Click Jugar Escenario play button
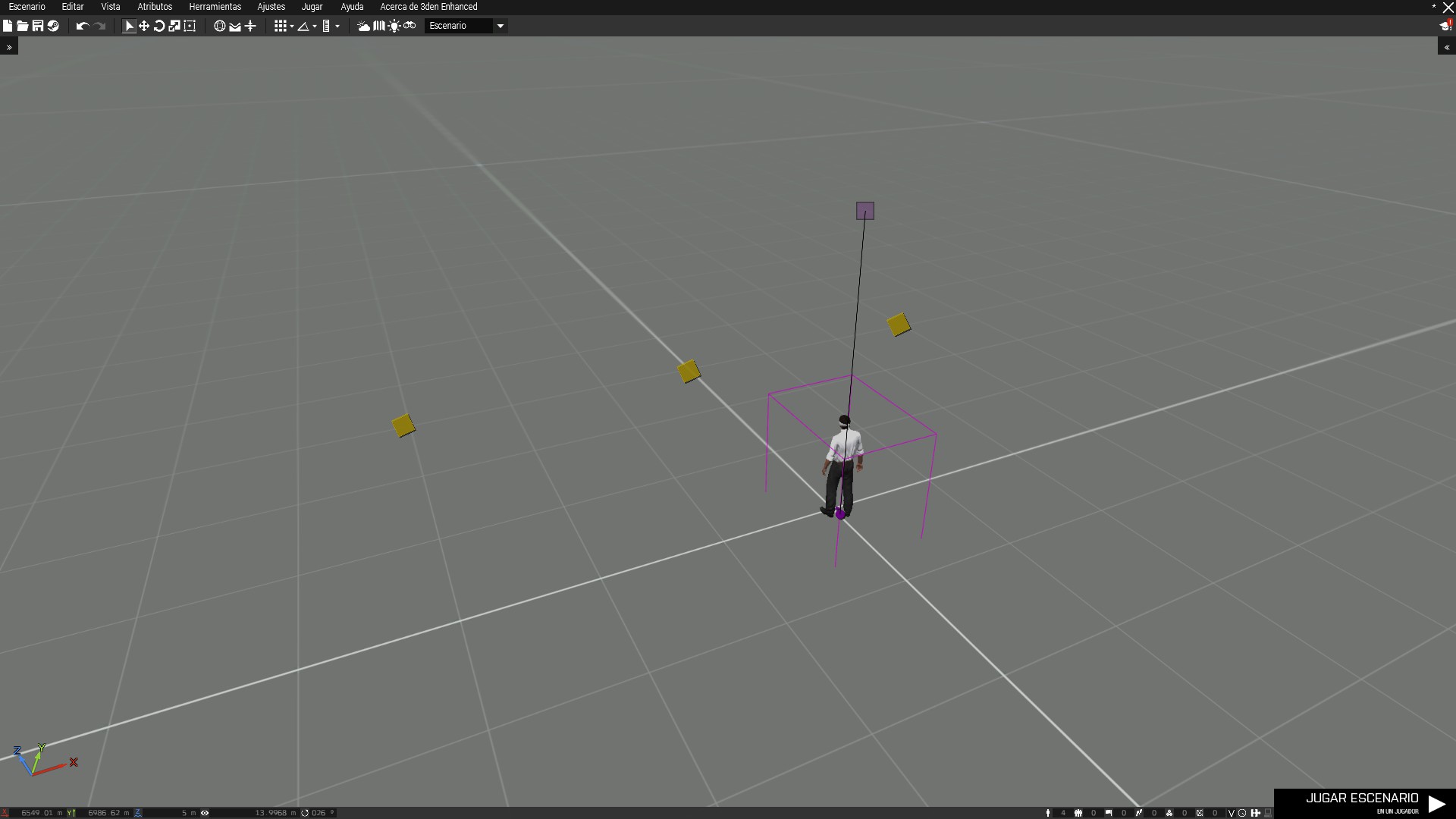Screen dimensions: 1456x819 click(x=1365, y=804)
